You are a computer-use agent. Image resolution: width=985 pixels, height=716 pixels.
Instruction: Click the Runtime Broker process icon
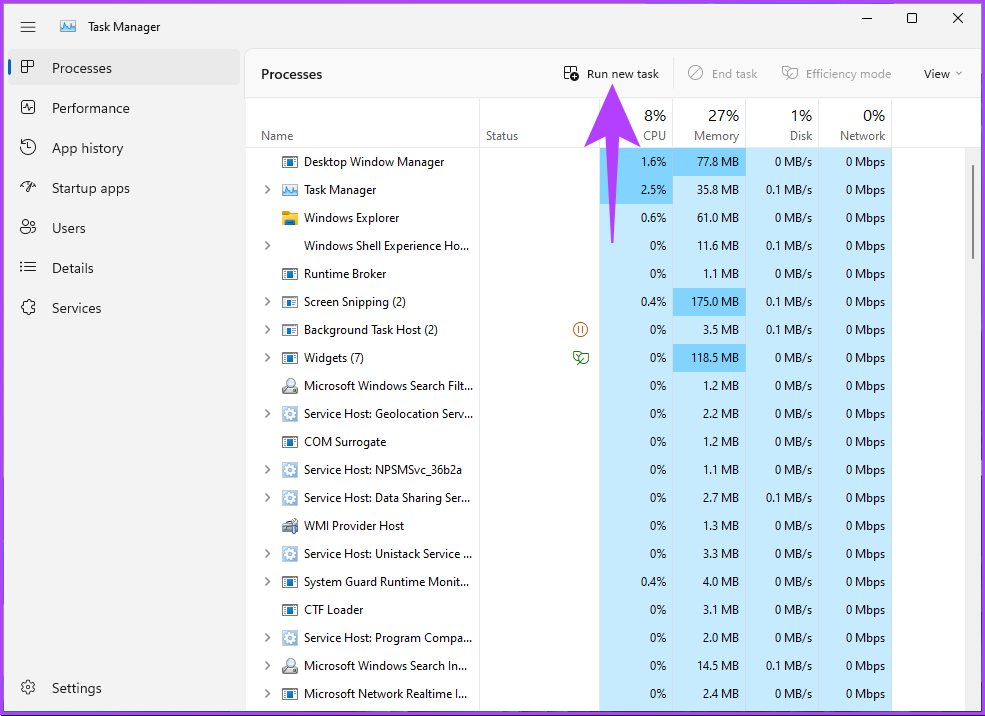click(x=290, y=274)
